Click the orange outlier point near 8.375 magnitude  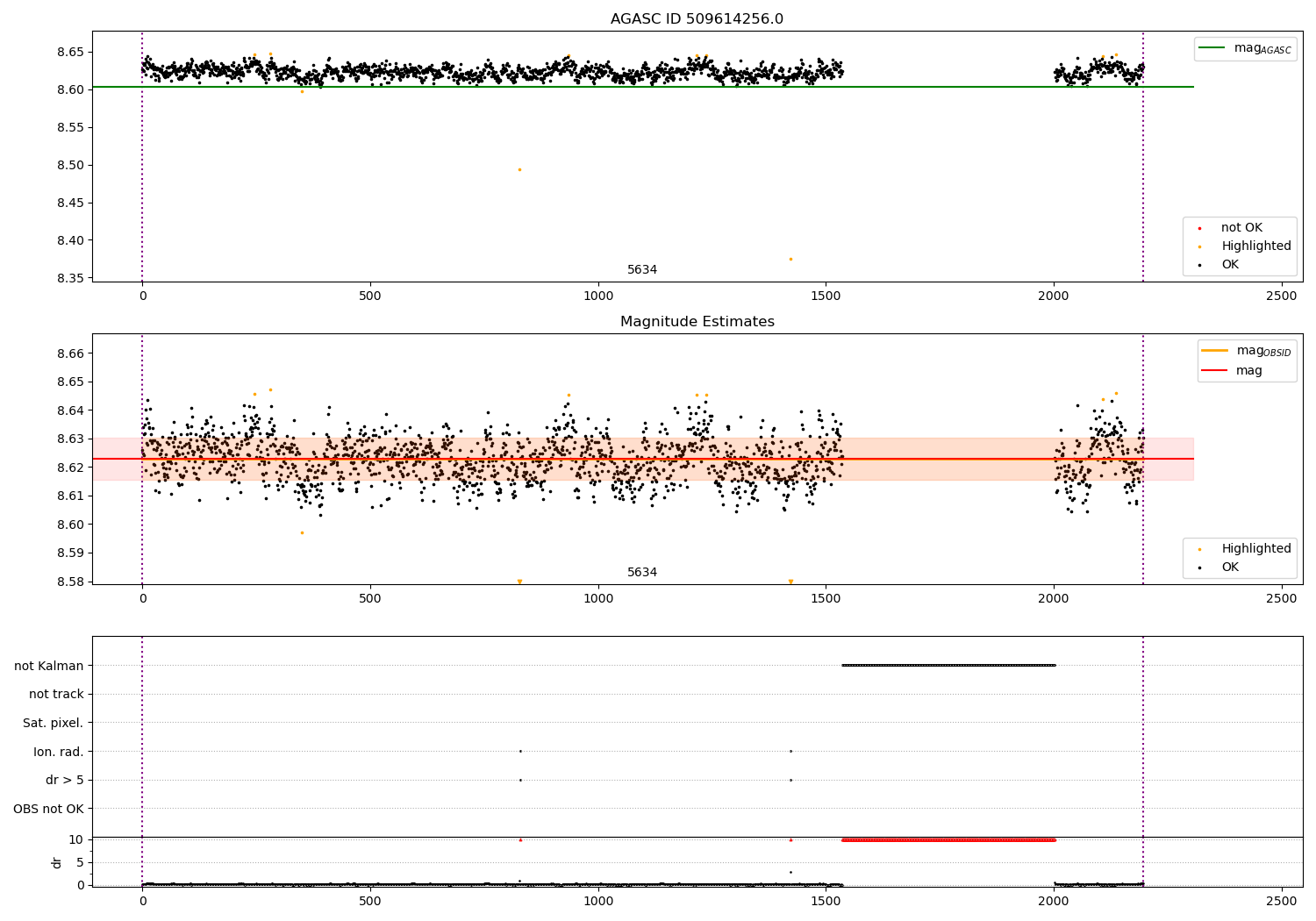click(790, 259)
